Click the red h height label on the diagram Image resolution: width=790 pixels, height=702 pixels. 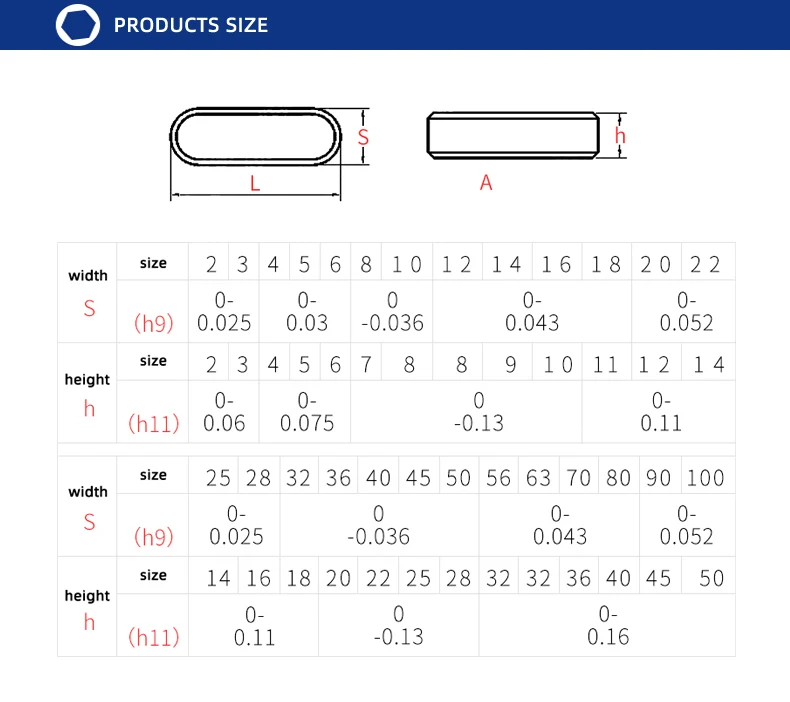tap(620, 136)
